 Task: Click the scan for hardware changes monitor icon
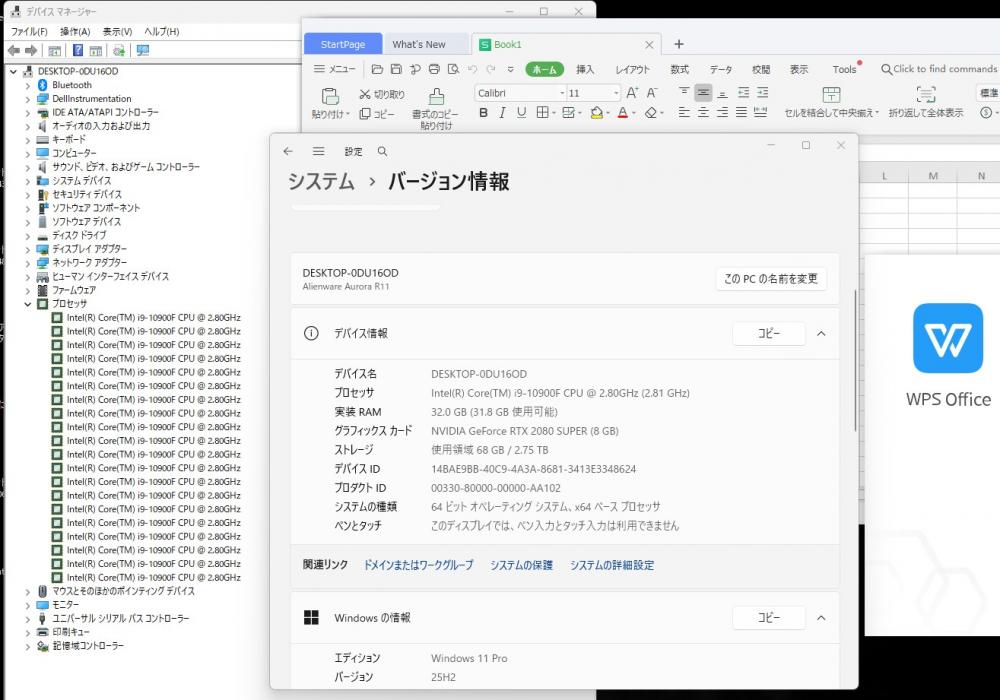click(143, 50)
